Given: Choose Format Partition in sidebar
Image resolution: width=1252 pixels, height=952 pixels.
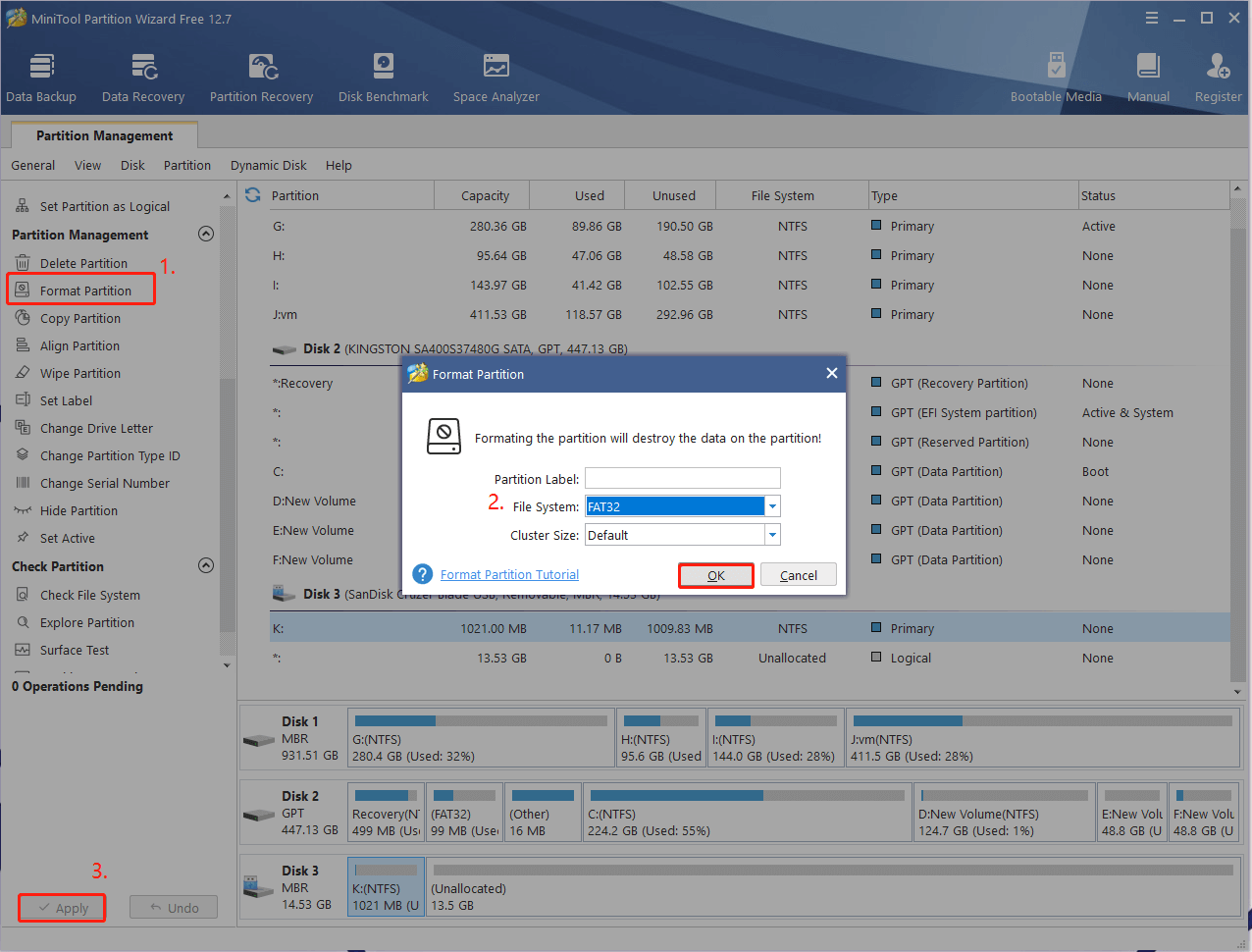Looking at the screenshot, I should (x=85, y=291).
